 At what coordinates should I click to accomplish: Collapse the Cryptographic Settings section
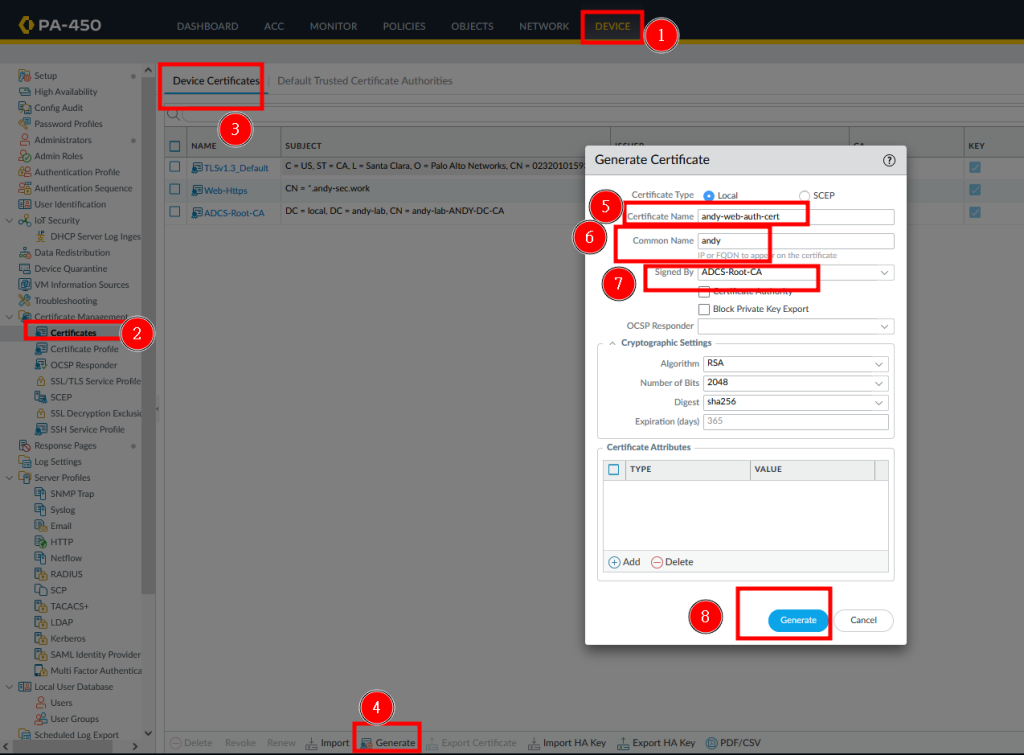[x=612, y=344]
